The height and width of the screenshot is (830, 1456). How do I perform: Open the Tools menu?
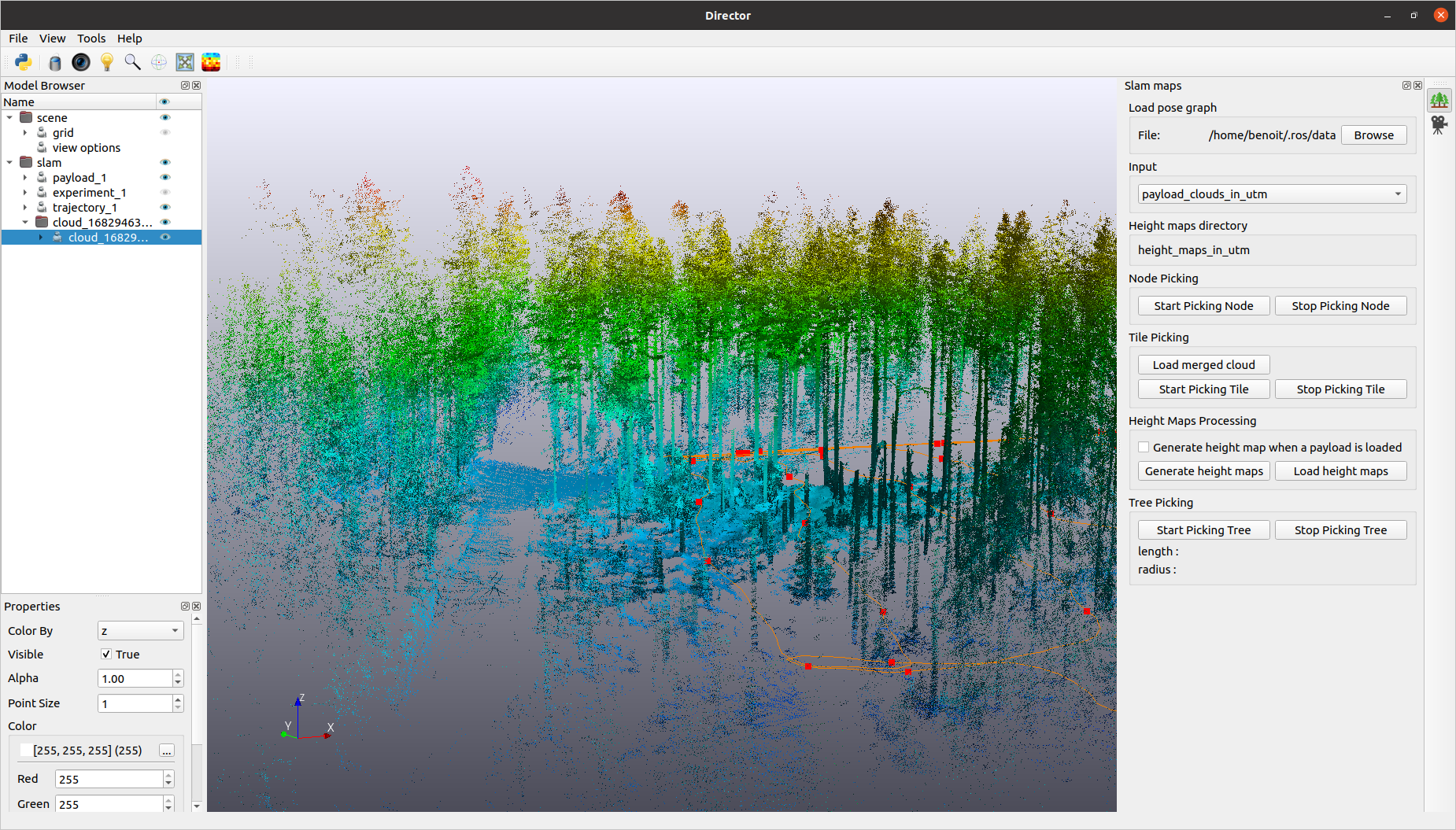point(91,39)
